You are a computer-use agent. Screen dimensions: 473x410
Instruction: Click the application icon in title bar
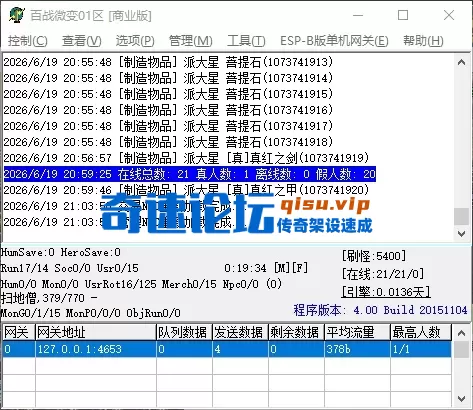(17, 15)
